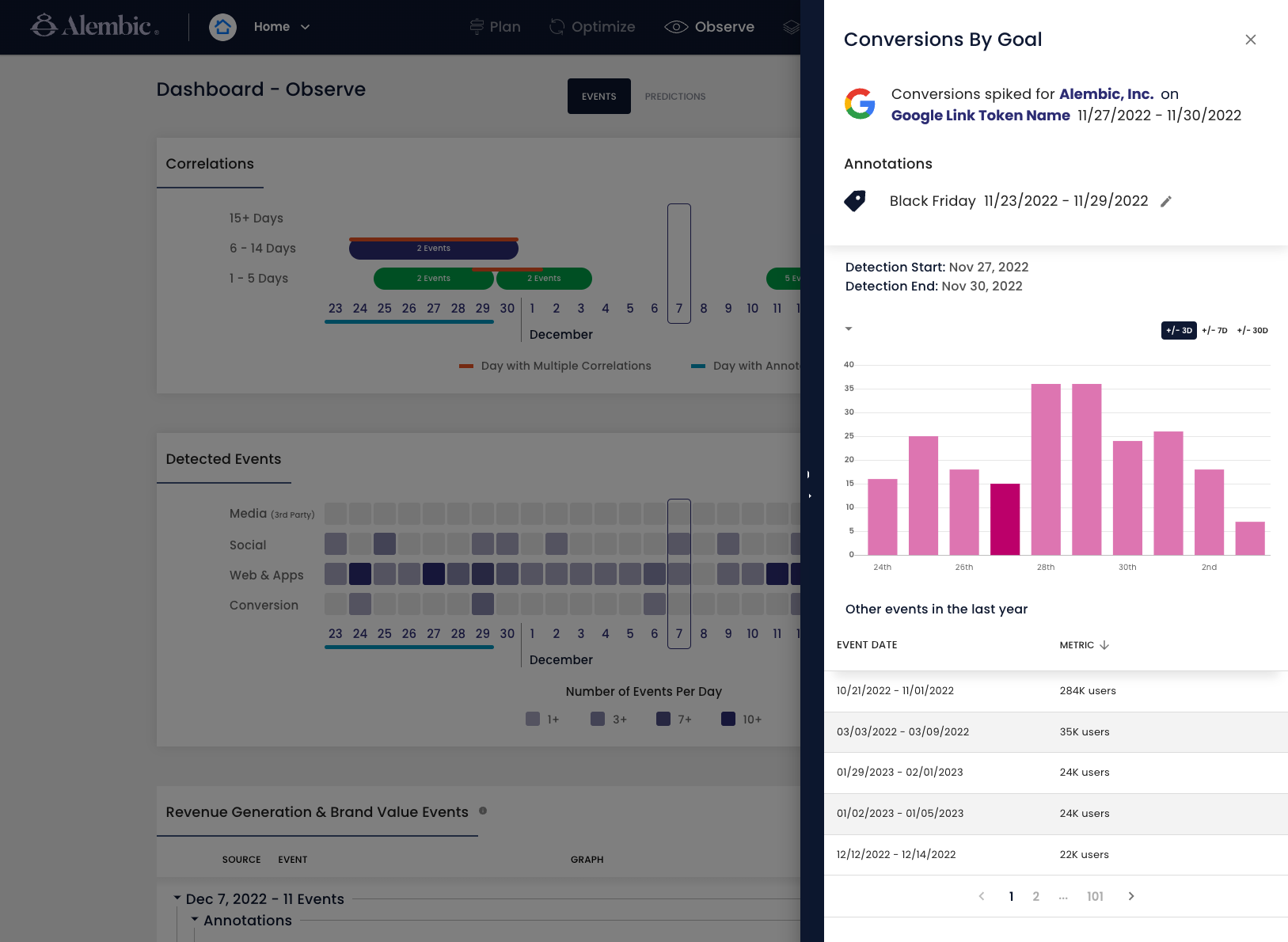Select the +/- 3D range toggle
The width and height of the screenshot is (1288, 942).
pos(1178,330)
